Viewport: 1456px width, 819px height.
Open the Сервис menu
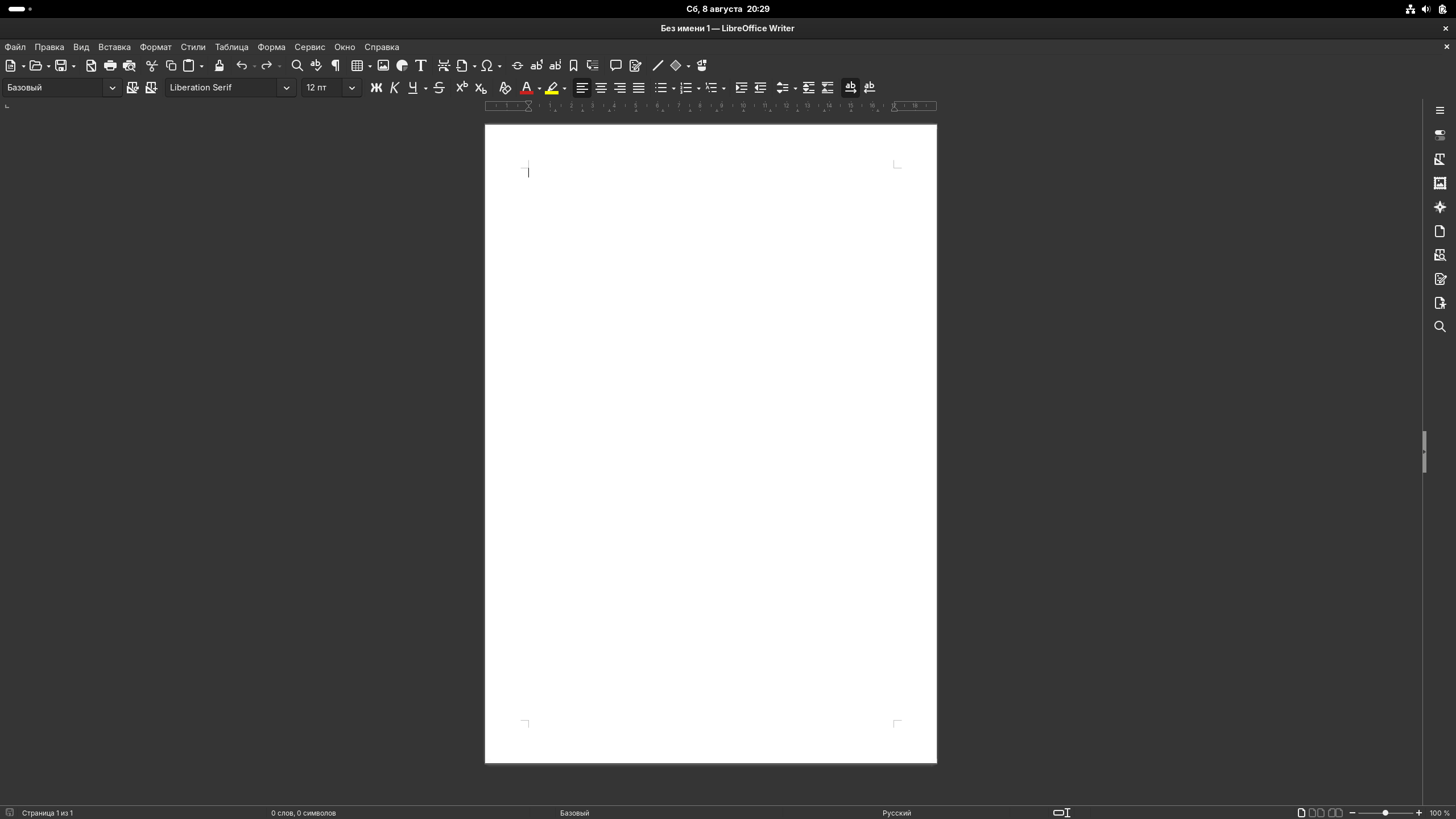(310, 47)
